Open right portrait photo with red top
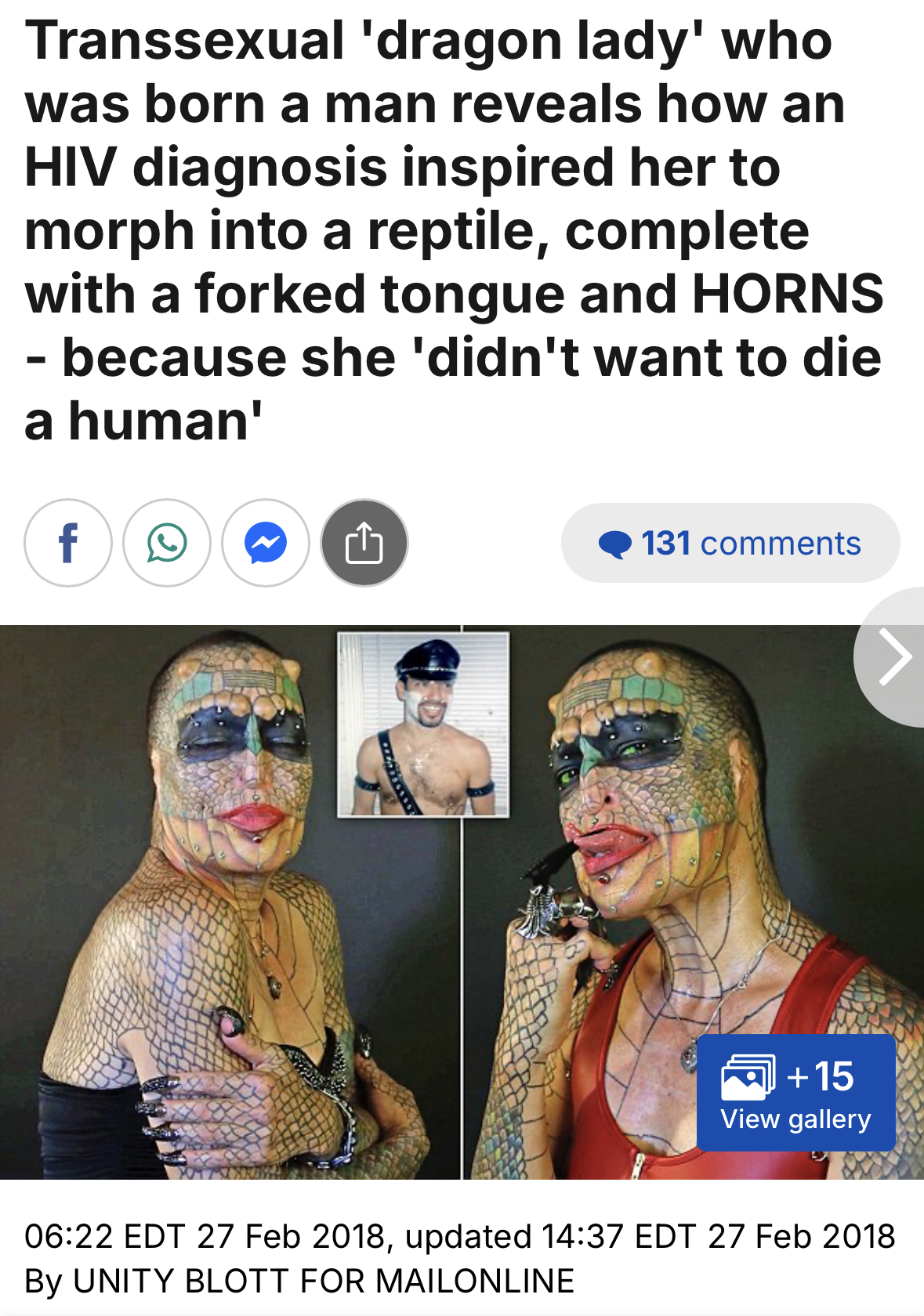This screenshot has width=924, height=1316. pyautogui.click(x=694, y=902)
